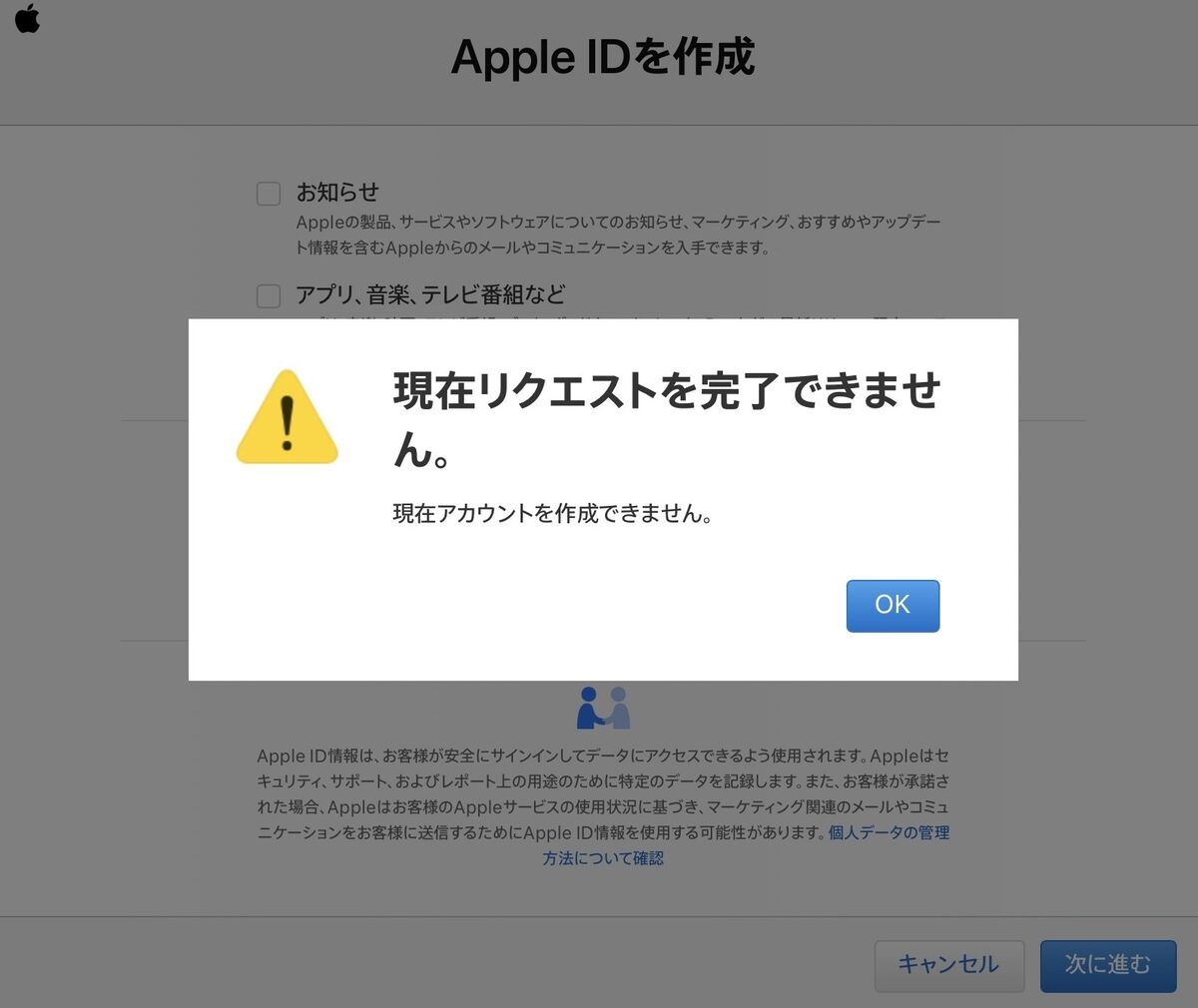The image size is (1198, 1008).
Task: Click the アプリ、音楽、テレビ番組など label
Action: 430,294
